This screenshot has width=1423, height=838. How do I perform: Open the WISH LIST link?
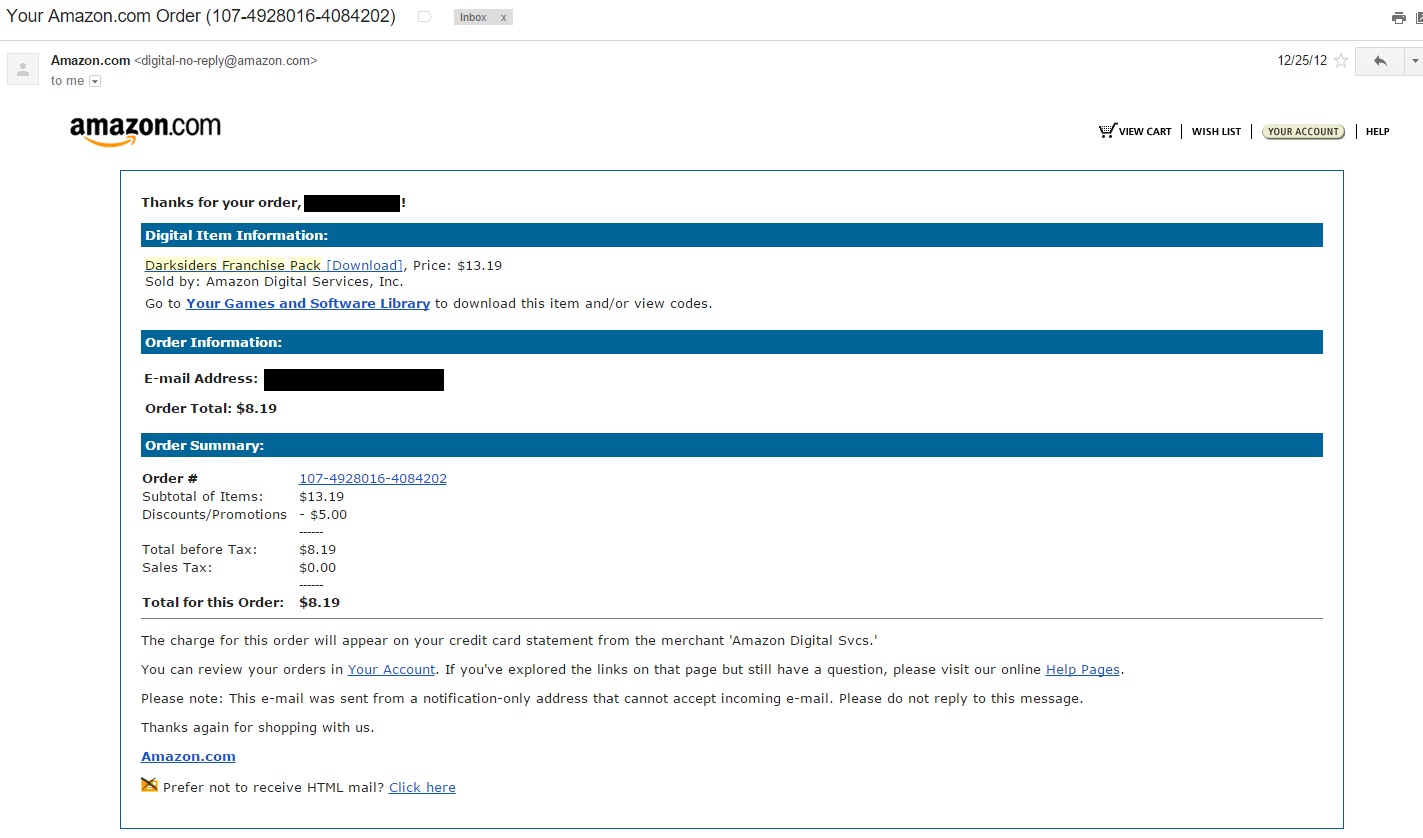coord(1216,132)
